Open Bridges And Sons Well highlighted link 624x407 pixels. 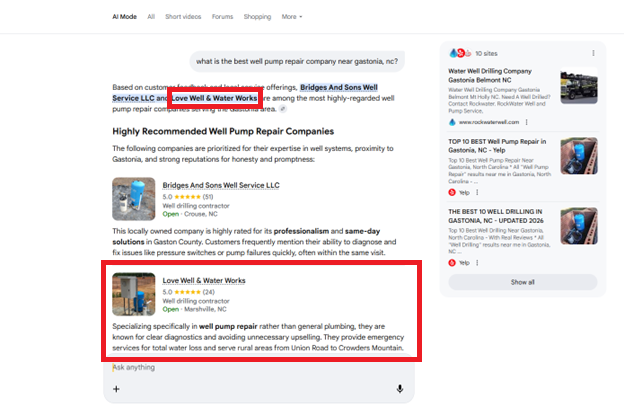[x=339, y=88]
